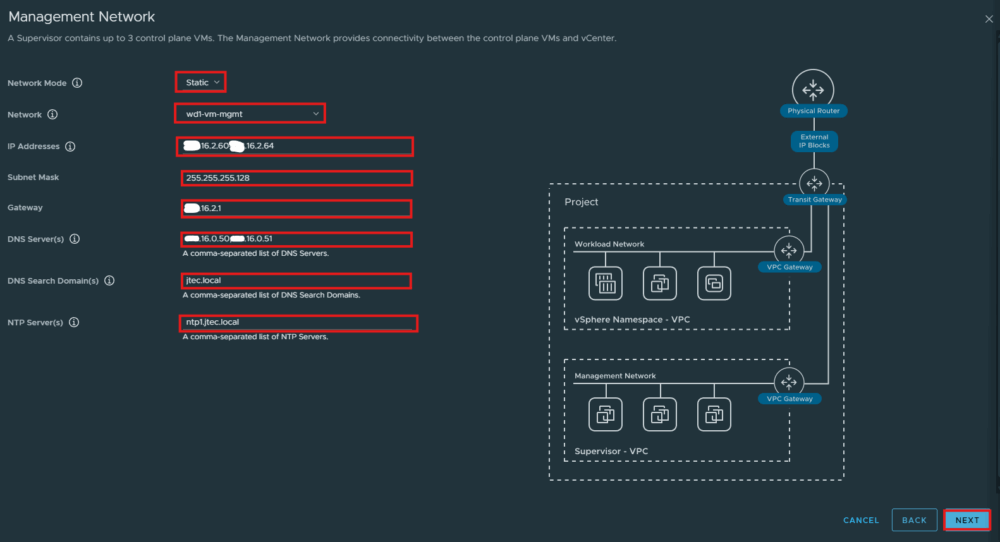Show the IP Addresses info tooltip
1000x542 pixels.
[70, 147]
